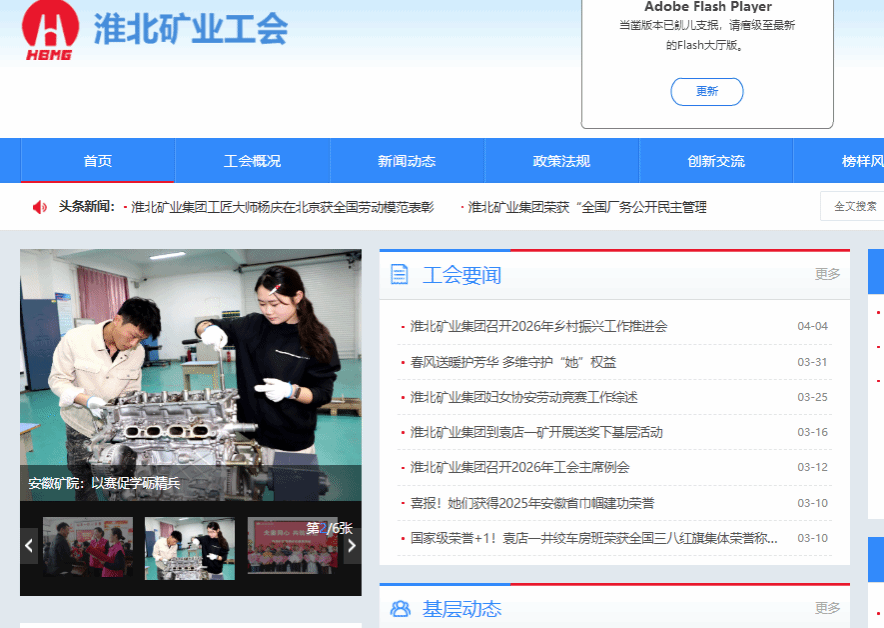Open the 新闻动态 navigation menu
The width and height of the screenshot is (884, 628).
click(407, 161)
